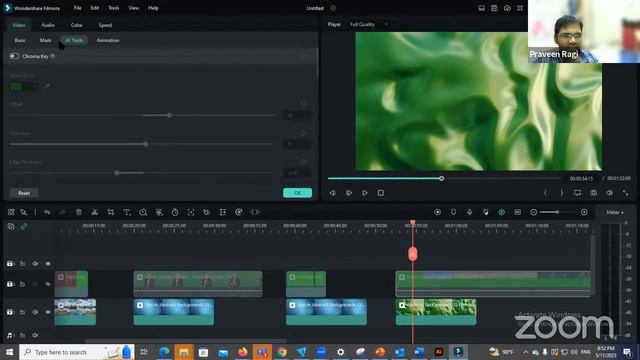Select the Basic sub-tab
640x360 pixels.
(20, 40)
